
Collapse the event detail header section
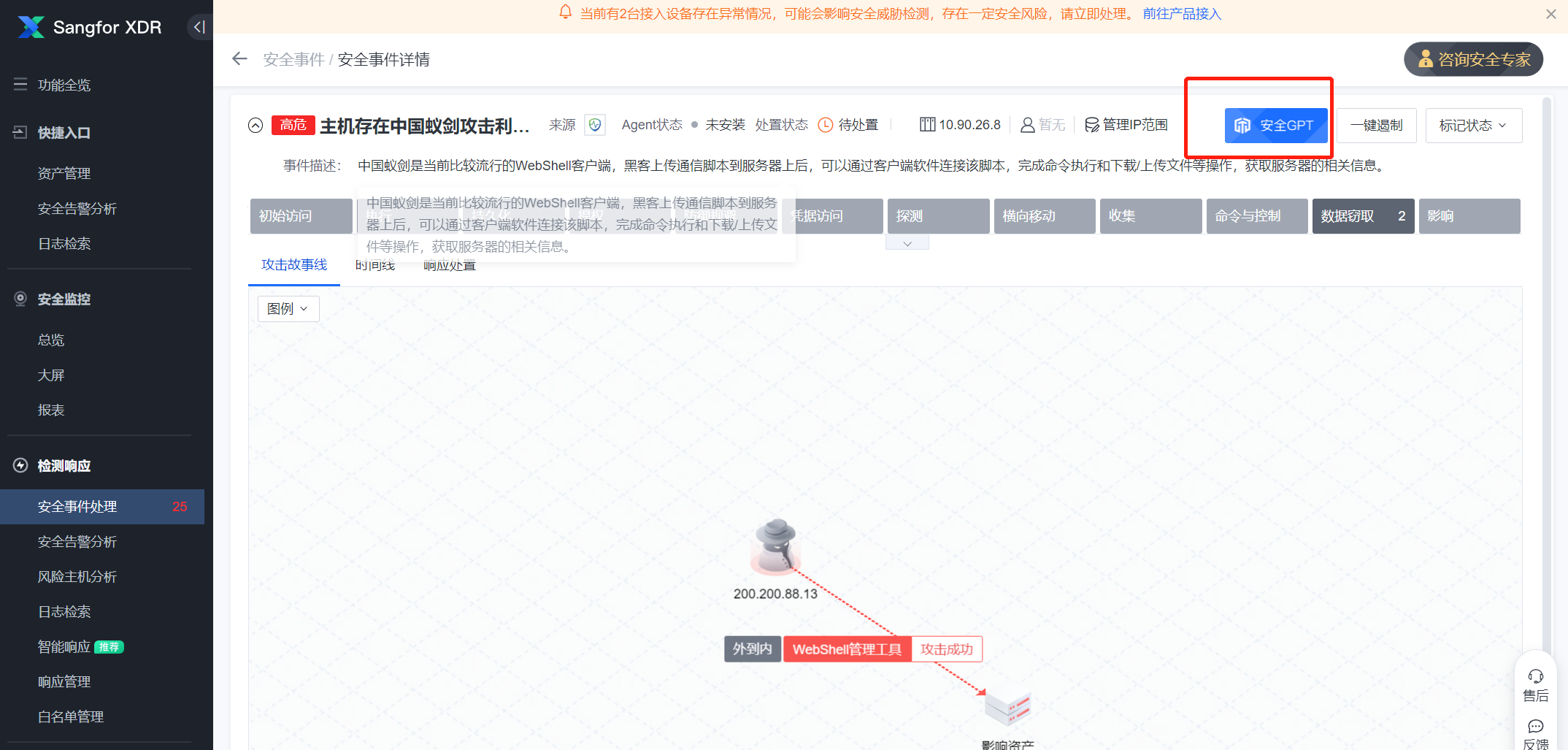point(255,125)
